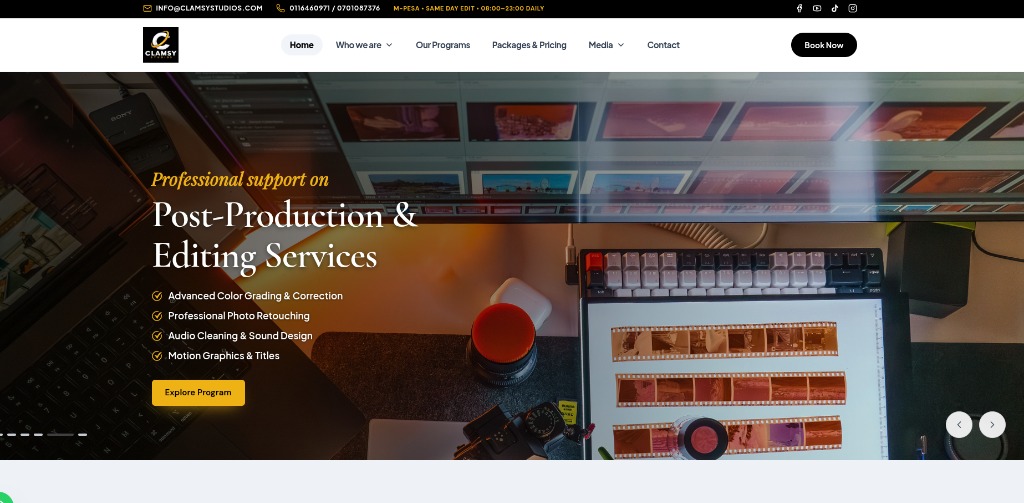1024x503 pixels.
Task: Click the envelope icon before the email address
Action: point(147,8)
